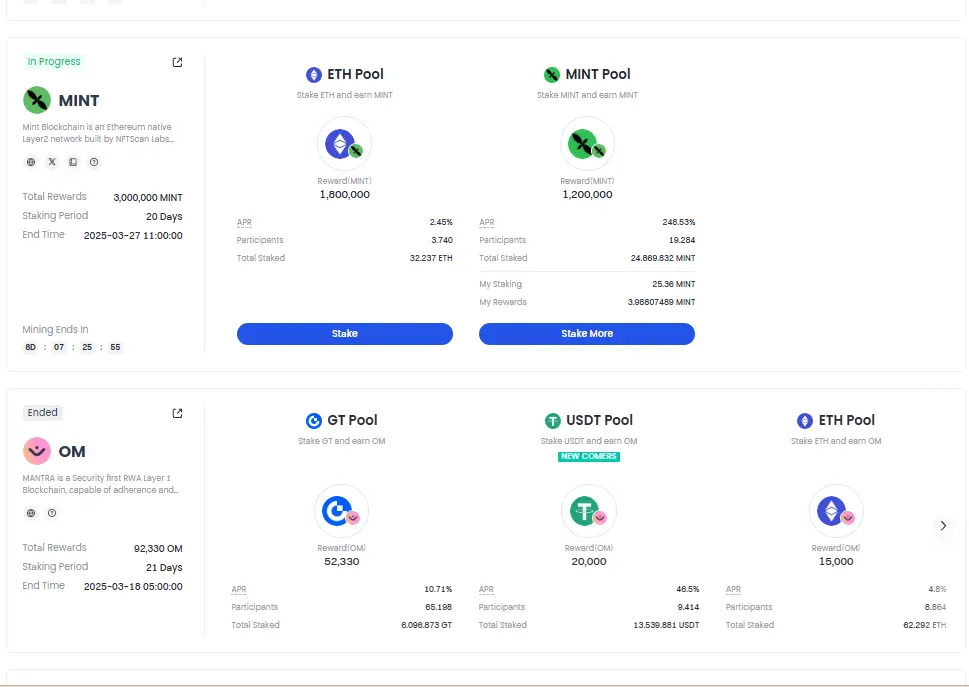Click underlined APR label in MINT ETH Pool
The width and height of the screenshot is (969, 687).
244,222
